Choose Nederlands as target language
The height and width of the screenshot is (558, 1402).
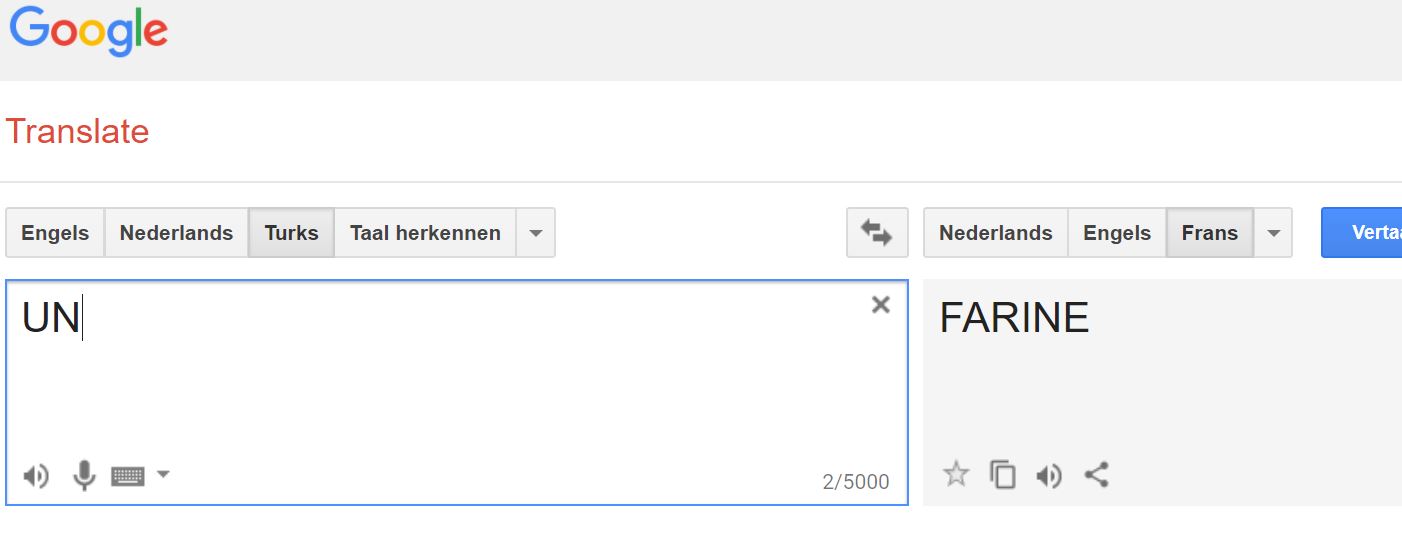995,233
